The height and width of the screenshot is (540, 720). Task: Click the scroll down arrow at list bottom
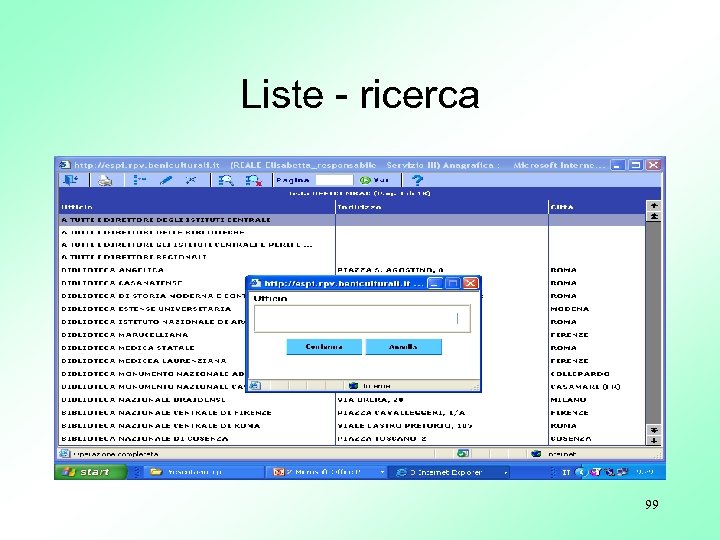[654, 440]
